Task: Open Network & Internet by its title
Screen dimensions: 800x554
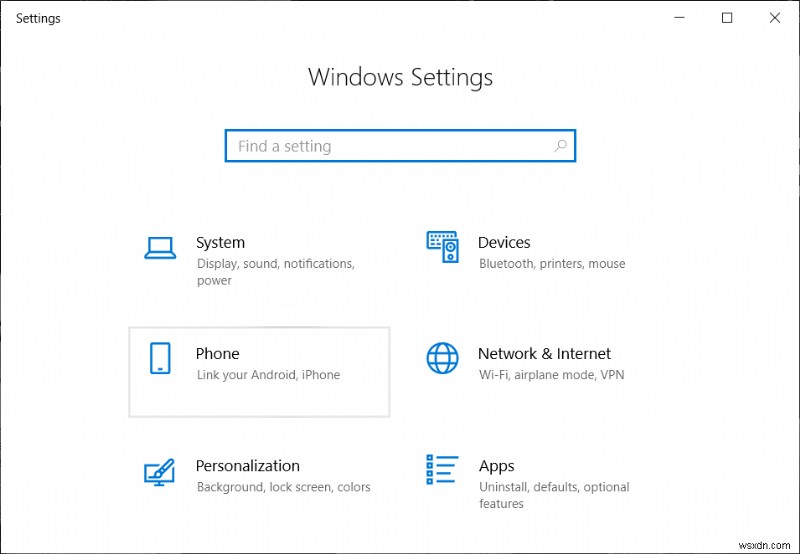Action: [544, 354]
